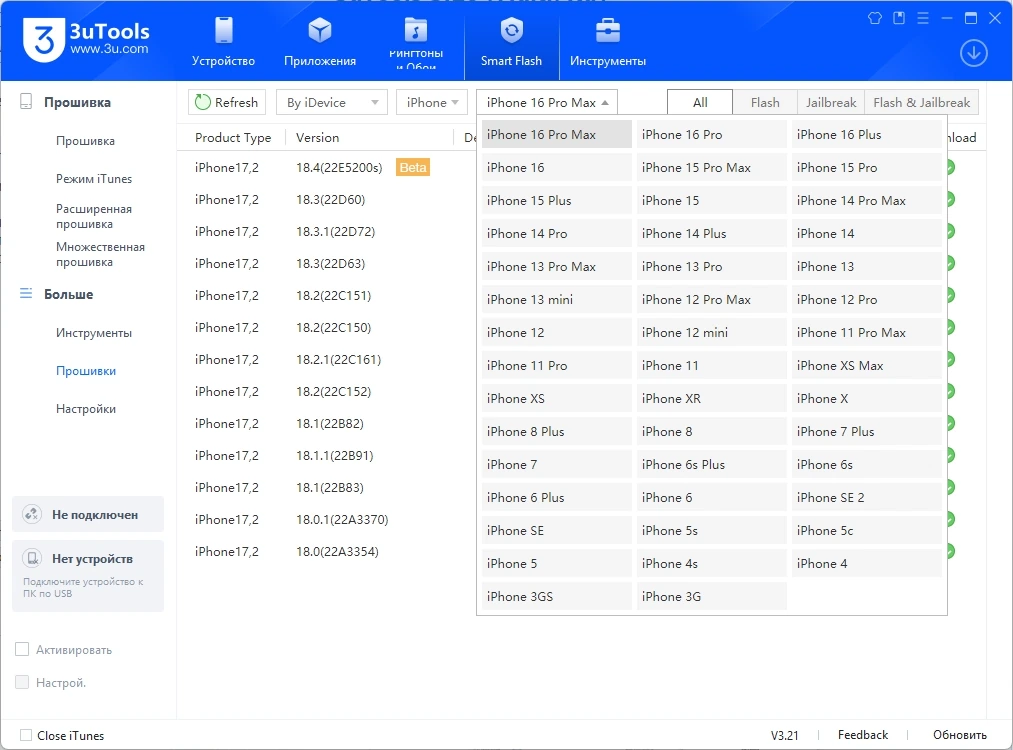
Task: Select the Jailbreak filter tab
Action: tap(831, 102)
